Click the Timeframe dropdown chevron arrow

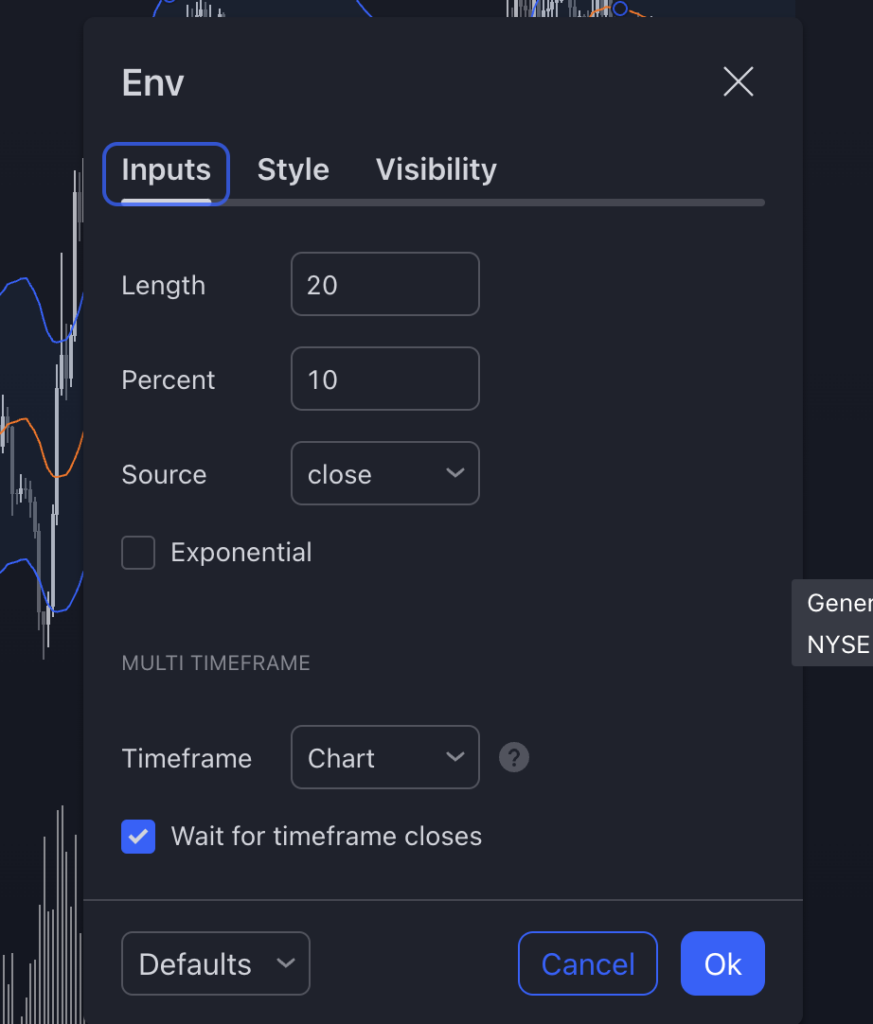coord(455,757)
